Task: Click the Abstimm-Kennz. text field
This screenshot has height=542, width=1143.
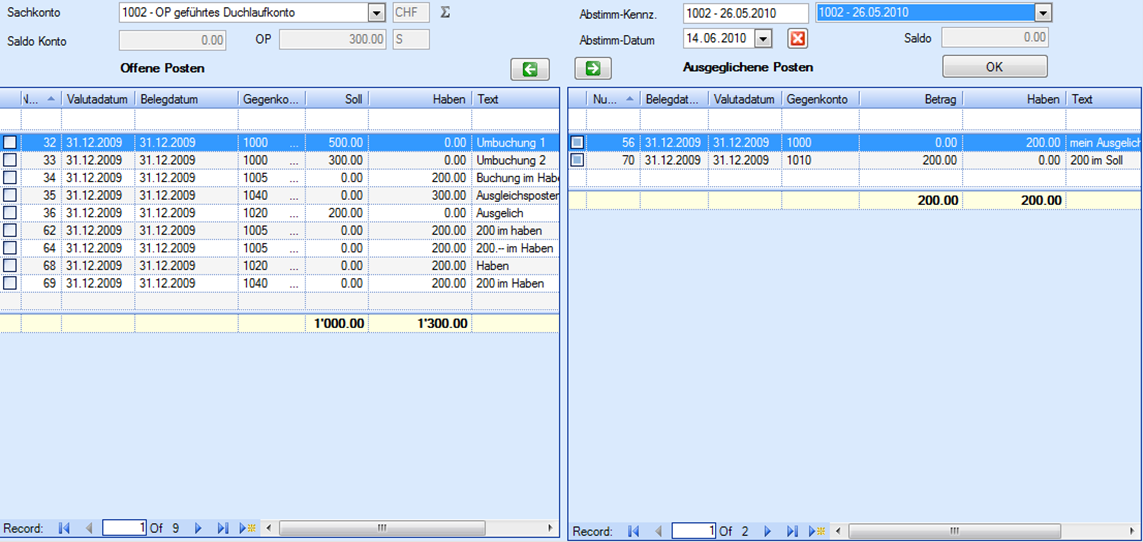Action: pyautogui.click(x=745, y=13)
